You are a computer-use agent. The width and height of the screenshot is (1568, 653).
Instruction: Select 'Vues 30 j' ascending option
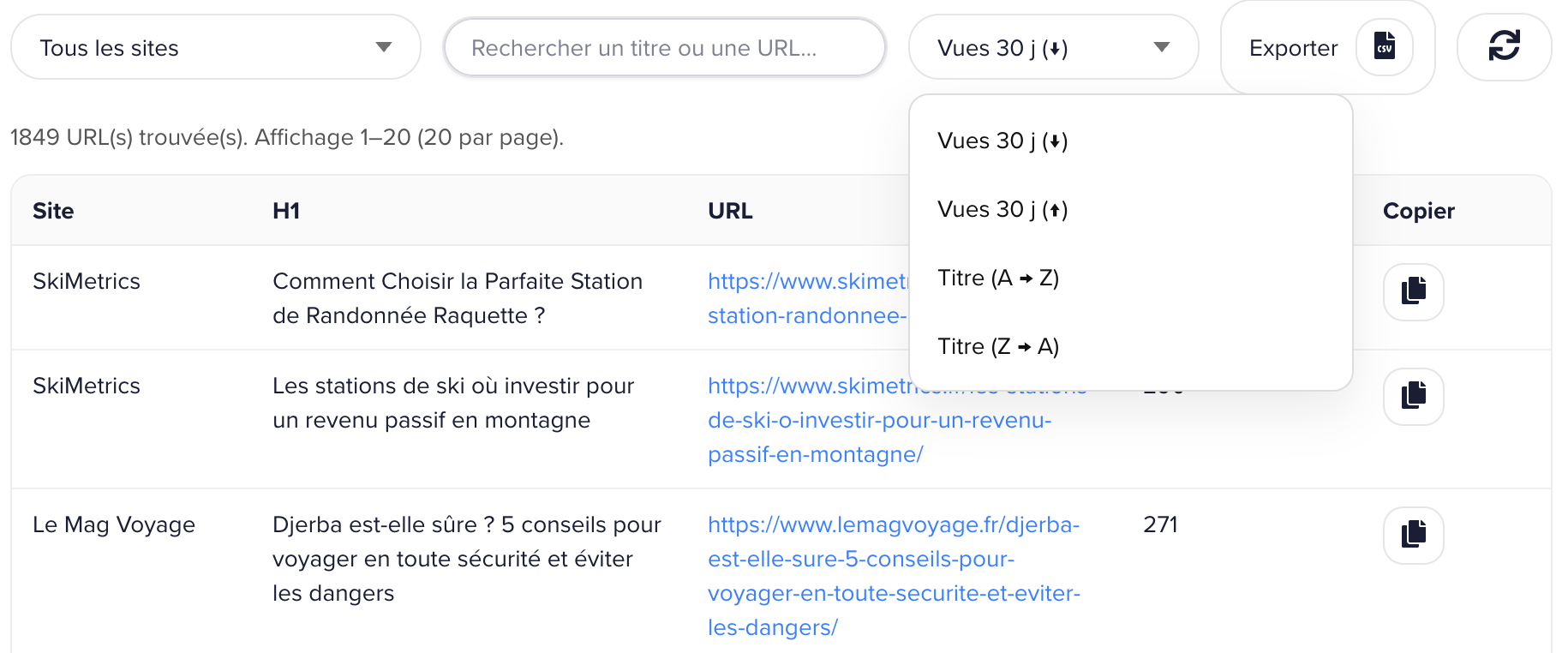[x=1002, y=210]
